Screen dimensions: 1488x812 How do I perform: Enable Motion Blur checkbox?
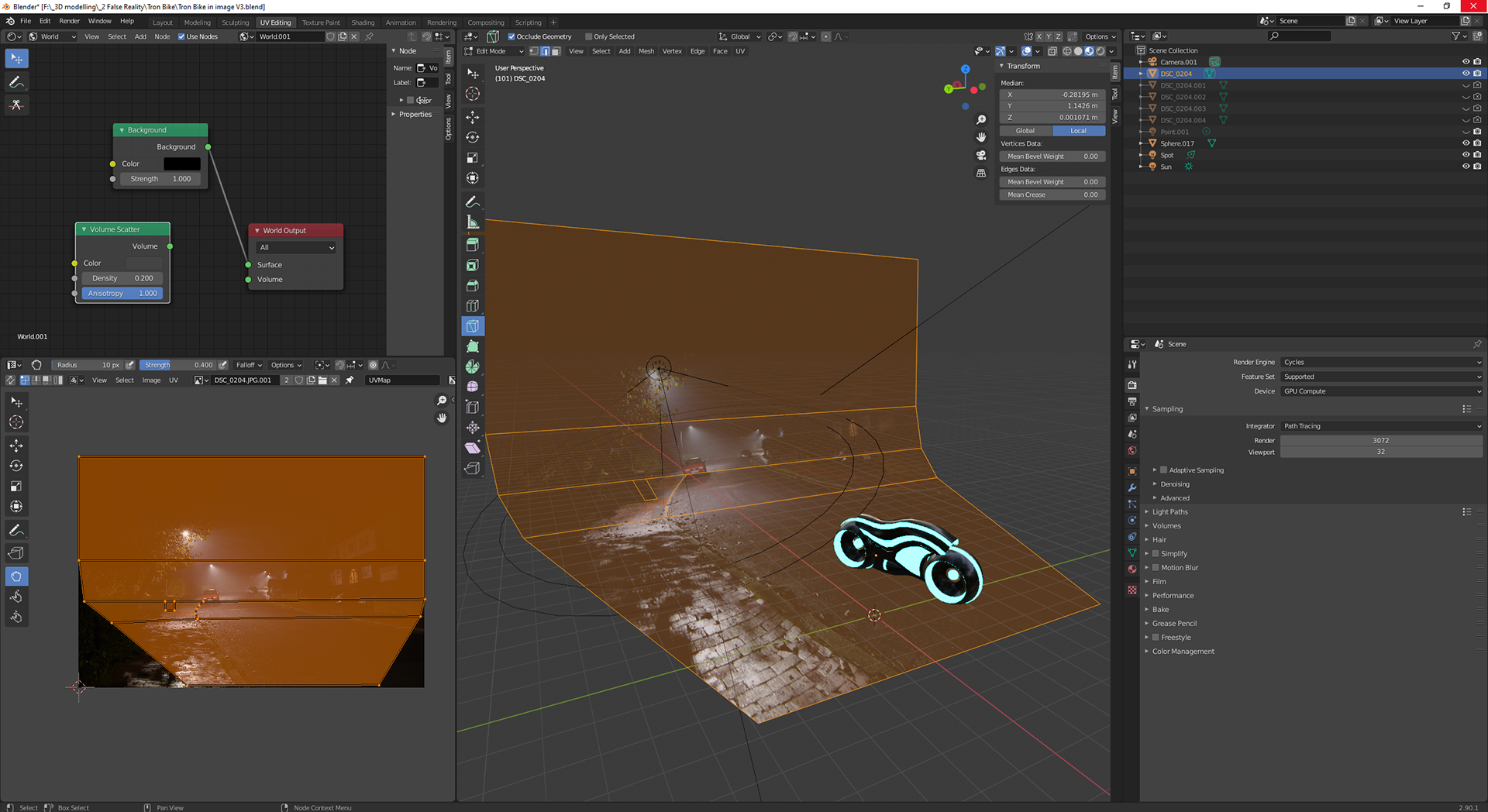click(x=1156, y=568)
